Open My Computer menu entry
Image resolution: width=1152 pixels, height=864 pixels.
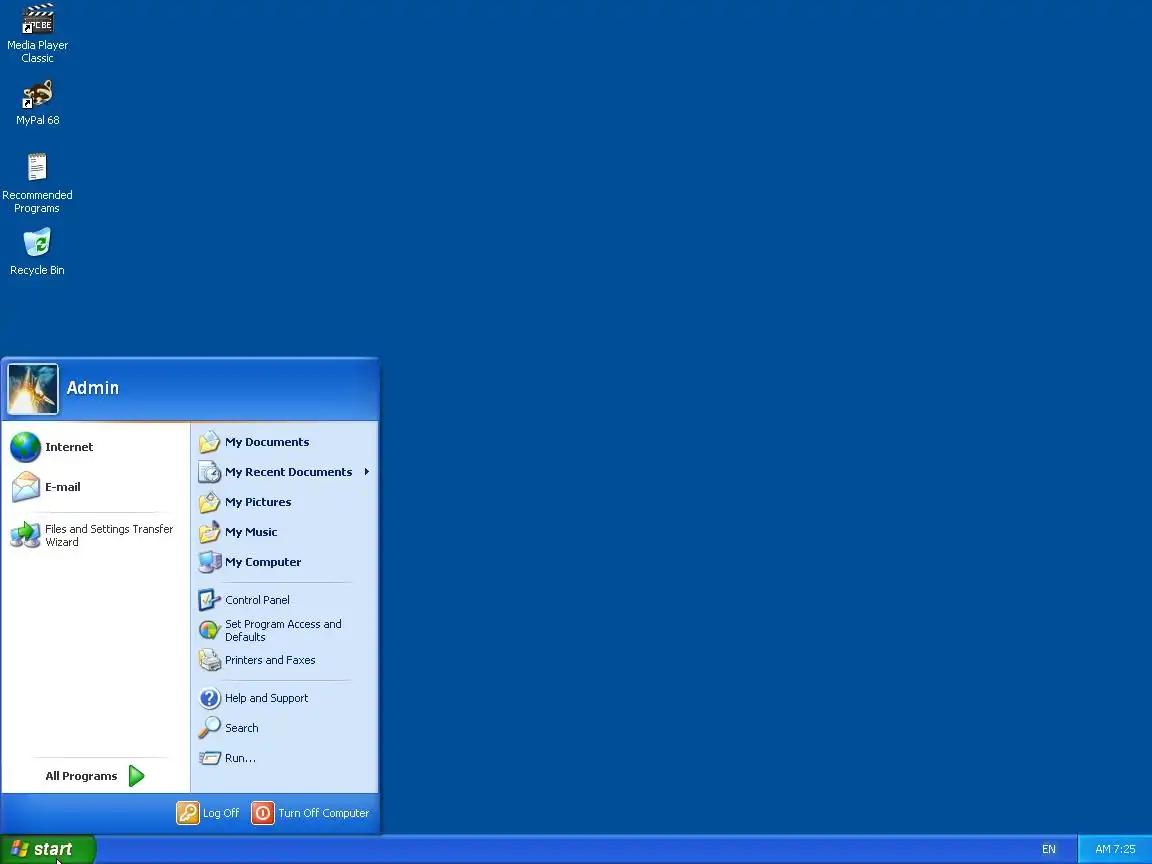pos(285,562)
